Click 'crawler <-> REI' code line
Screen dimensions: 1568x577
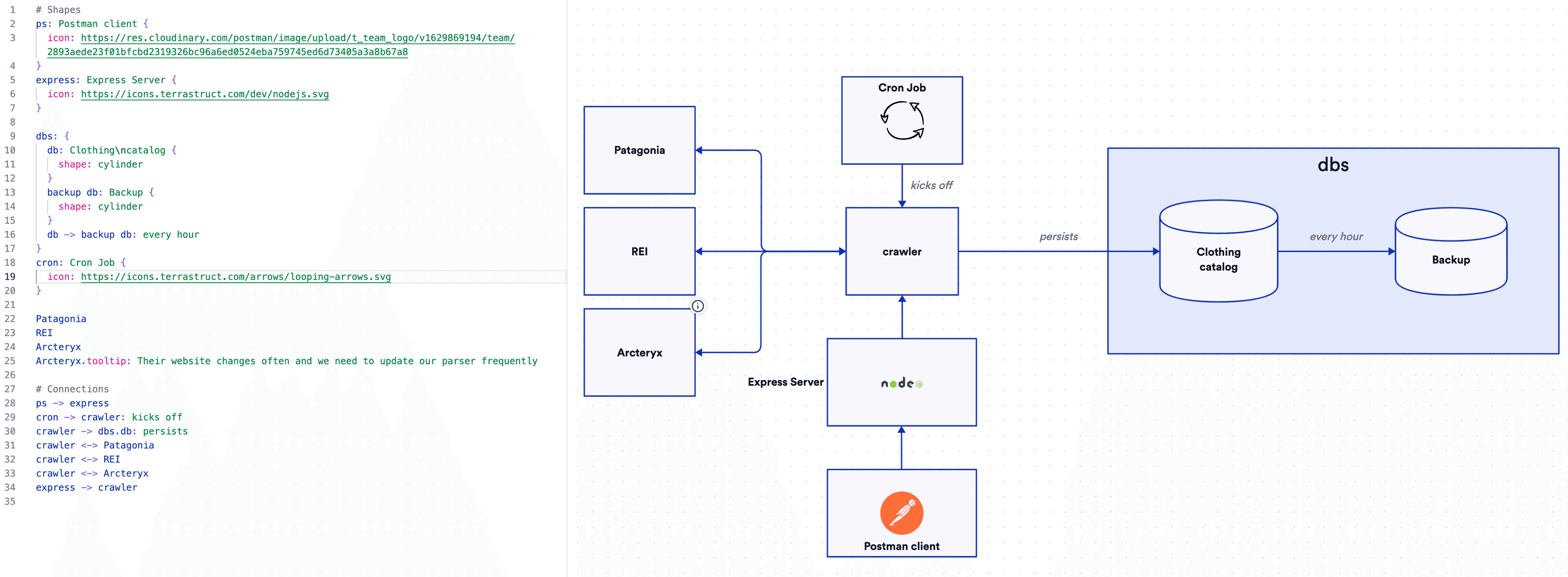tap(78, 459)
